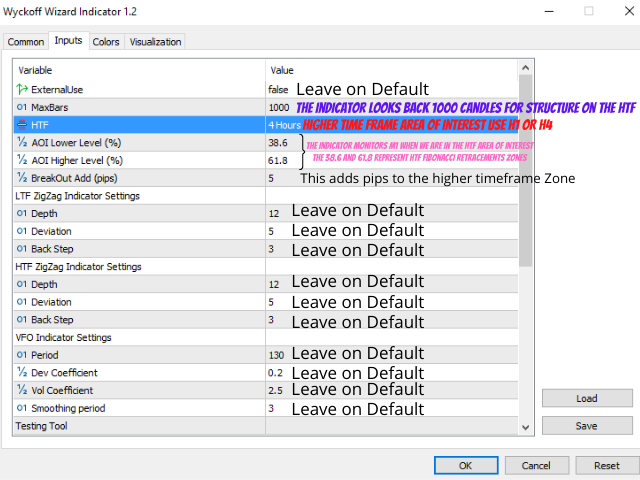Image resolution: width=640 pixels, height=480 pixels.
Task: Click the MaxBars integer type icon
Action: click(22, 107)
